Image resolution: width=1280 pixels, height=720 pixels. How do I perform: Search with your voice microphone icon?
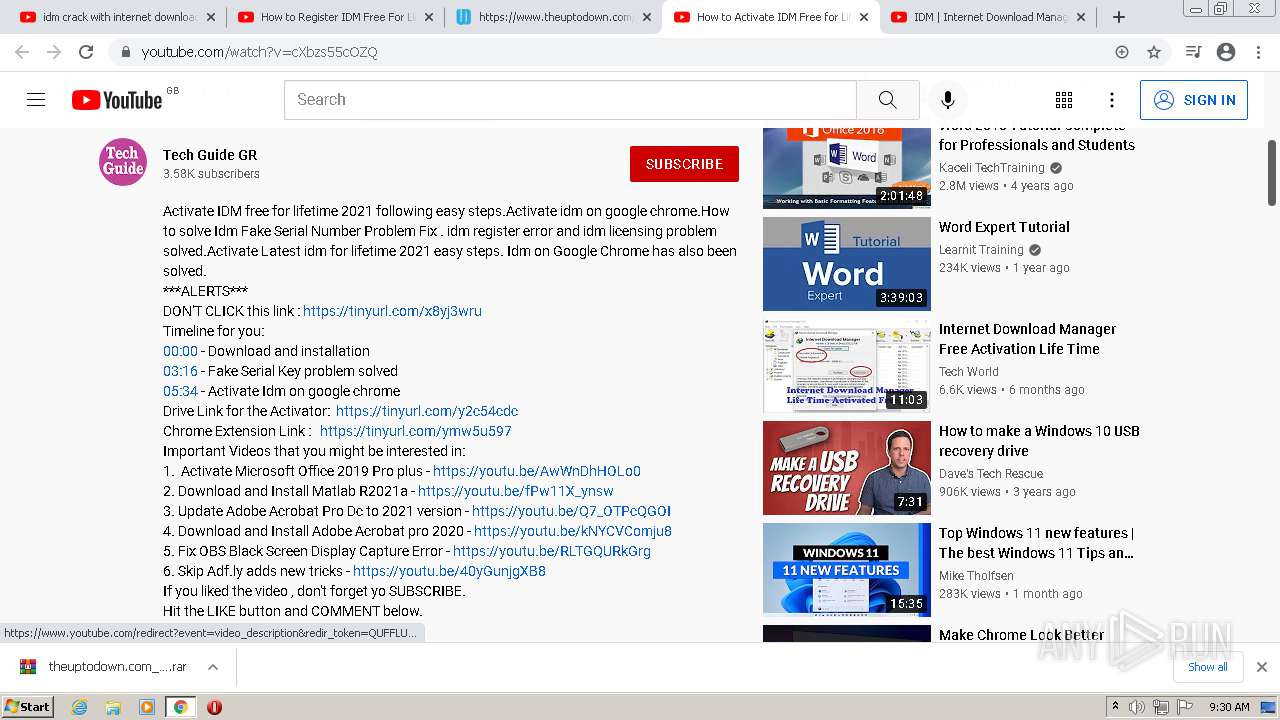click(948, 100)
